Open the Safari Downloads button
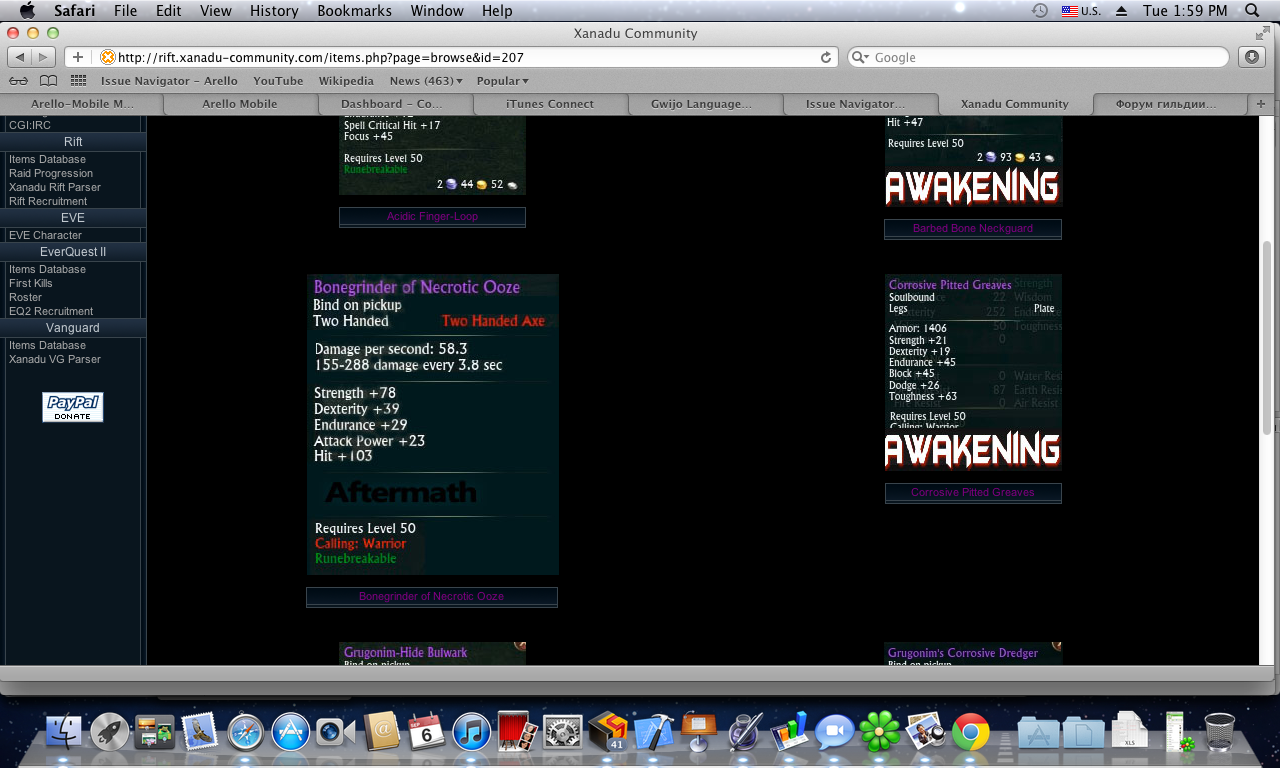Screen dimensions: 1280x768 click(1252, 57)
